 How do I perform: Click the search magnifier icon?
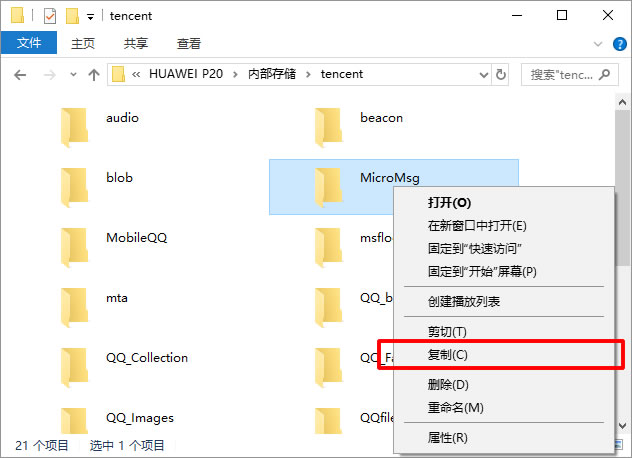tap(605, 75)
